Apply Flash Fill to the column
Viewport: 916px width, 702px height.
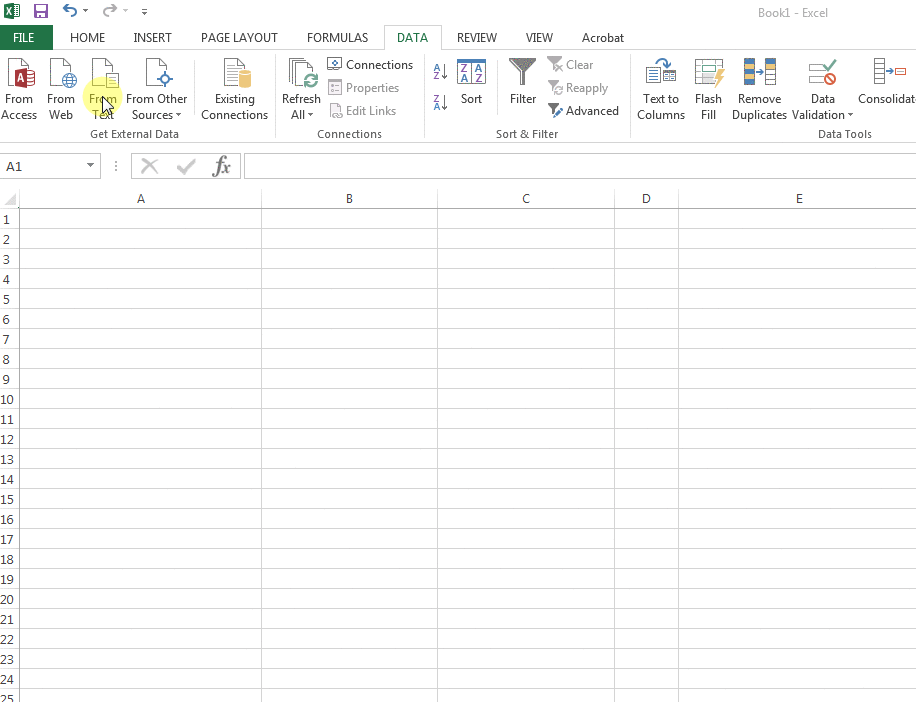(708, 89)
